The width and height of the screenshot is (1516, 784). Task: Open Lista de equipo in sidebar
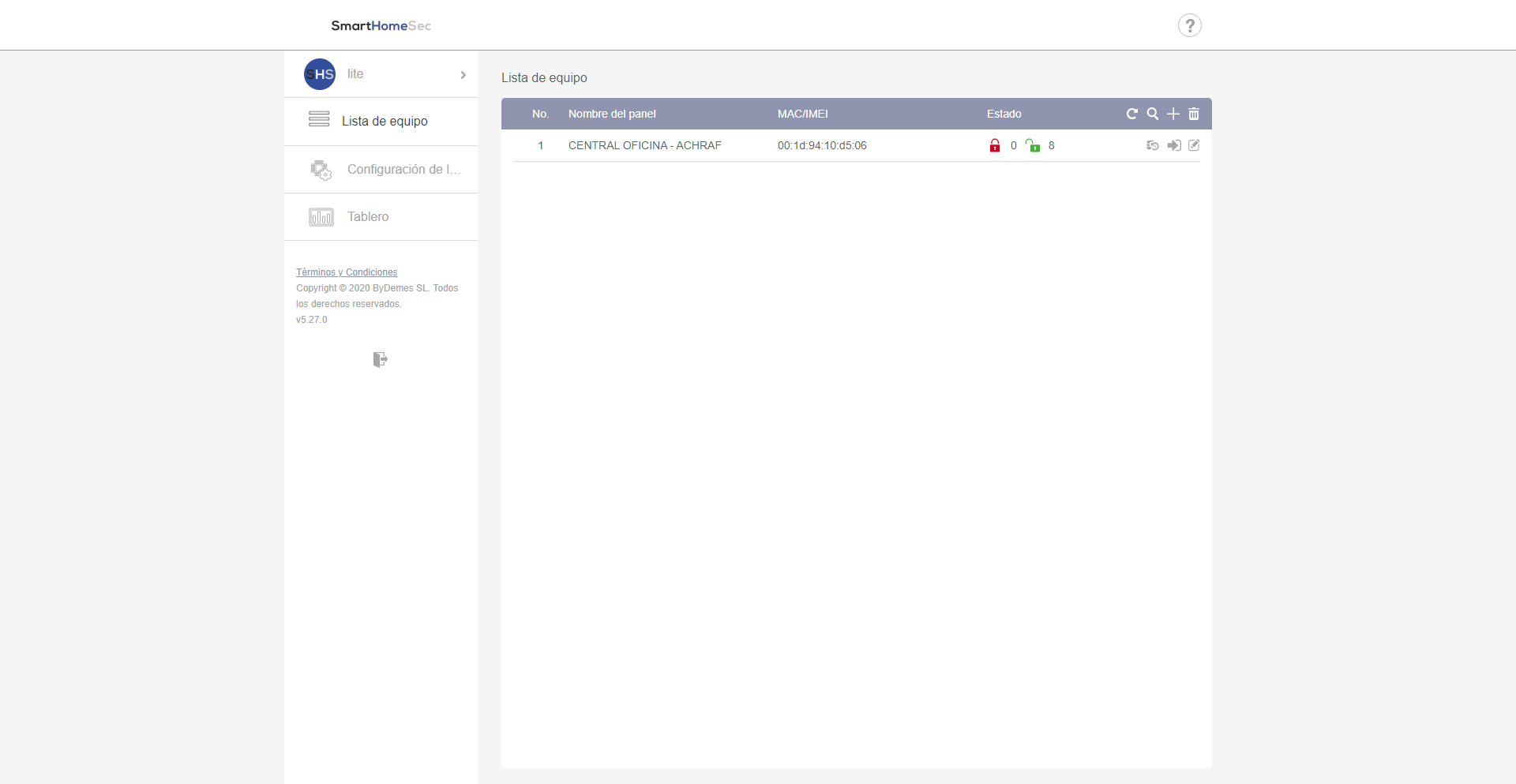pos(384,121)
